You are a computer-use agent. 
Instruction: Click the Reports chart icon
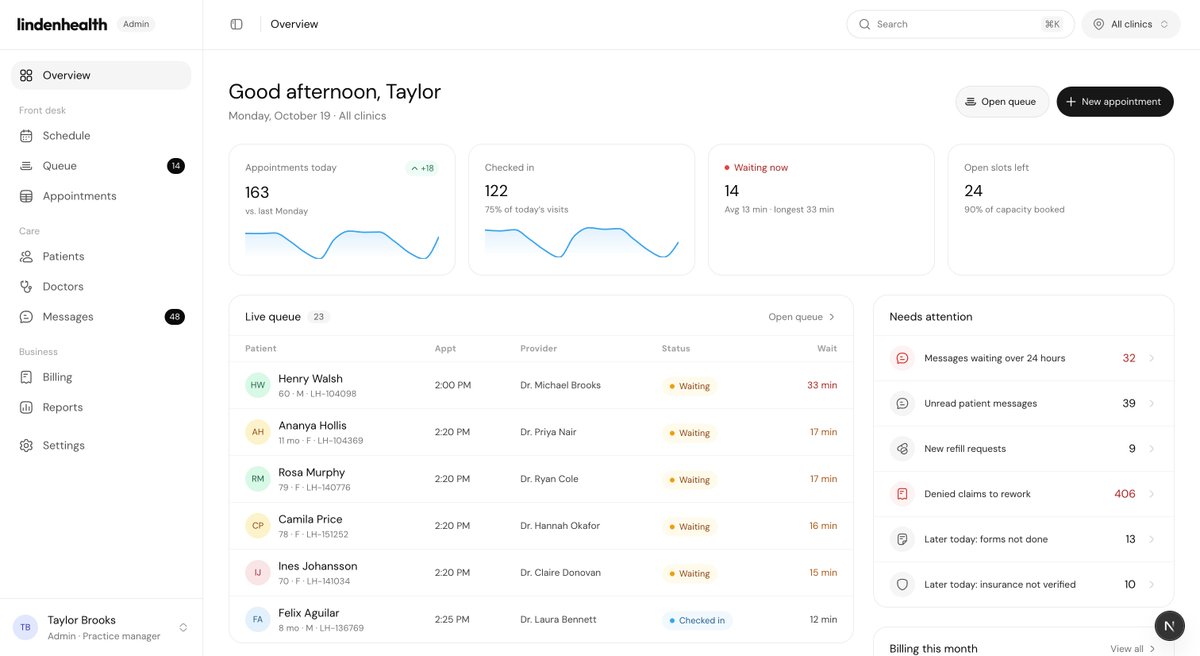pyautogui.click(x=26, y=407)
